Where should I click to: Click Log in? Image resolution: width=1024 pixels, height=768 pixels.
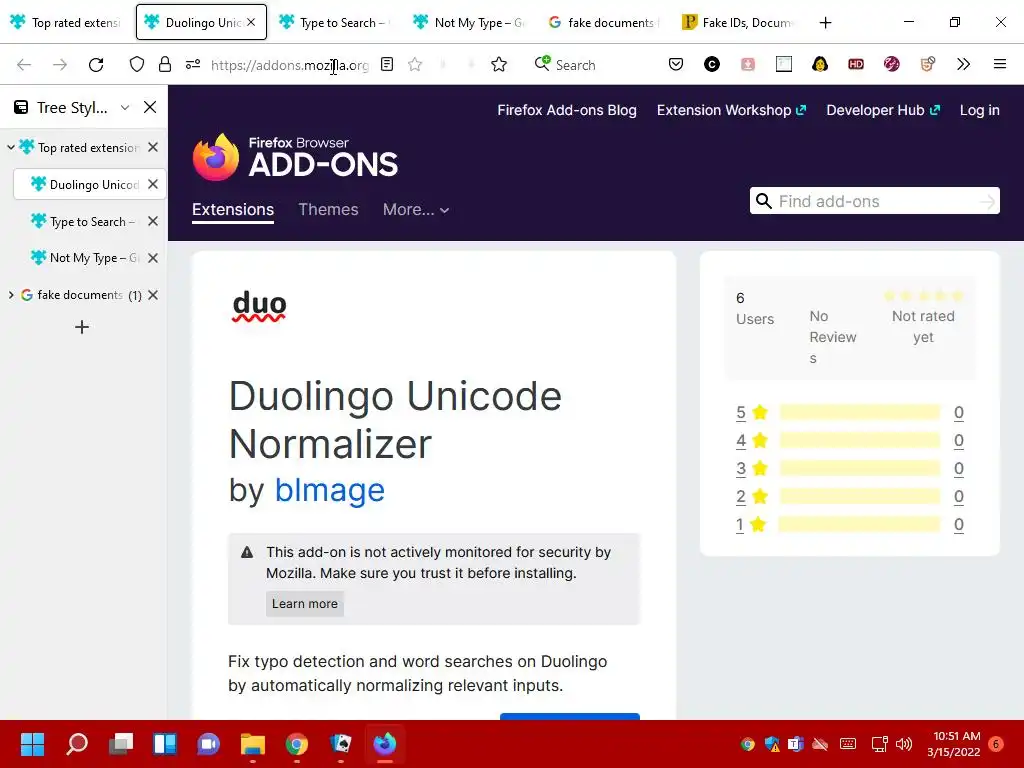980,110
